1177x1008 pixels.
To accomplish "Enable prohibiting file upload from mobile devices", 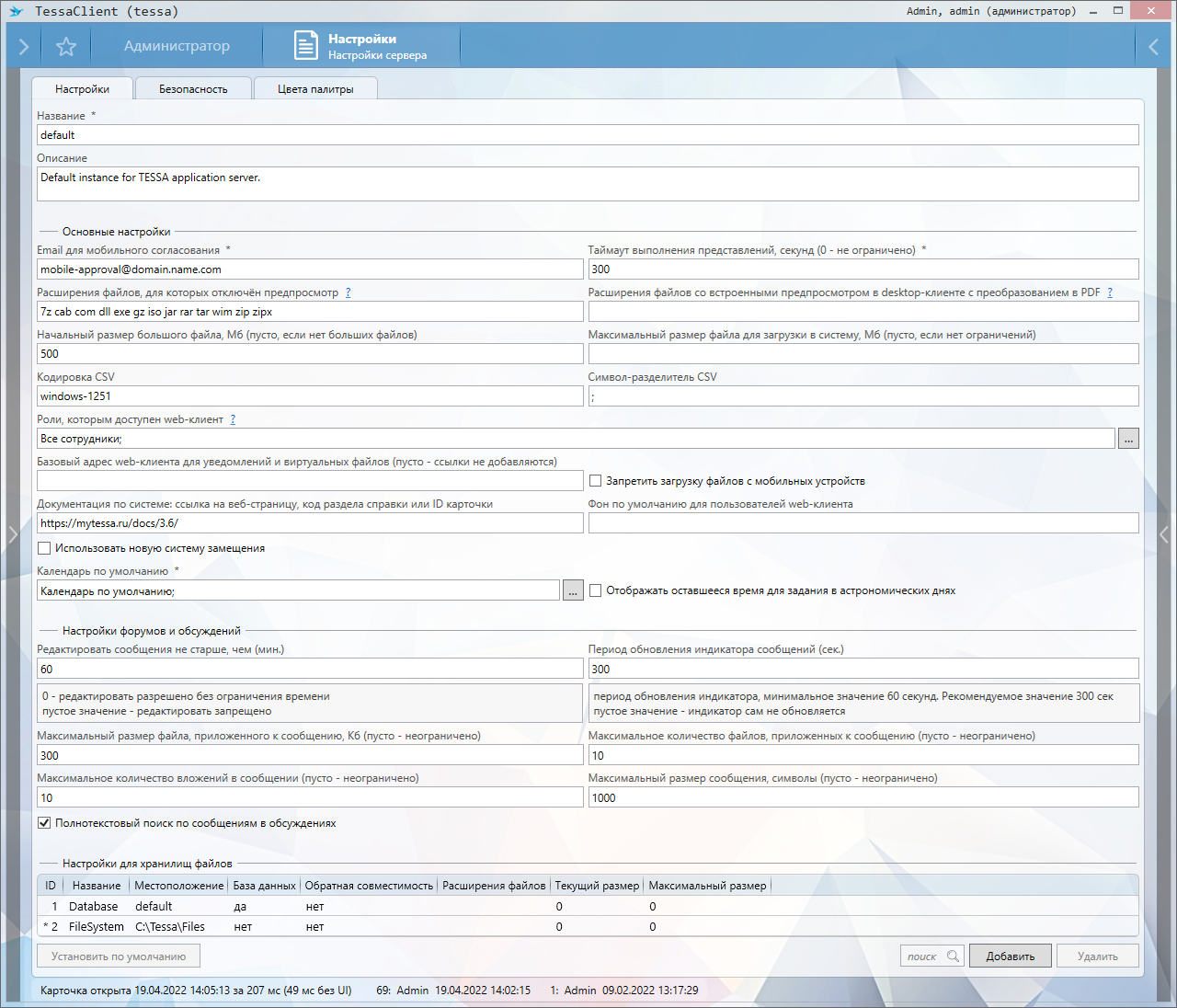I will [596, 481].
